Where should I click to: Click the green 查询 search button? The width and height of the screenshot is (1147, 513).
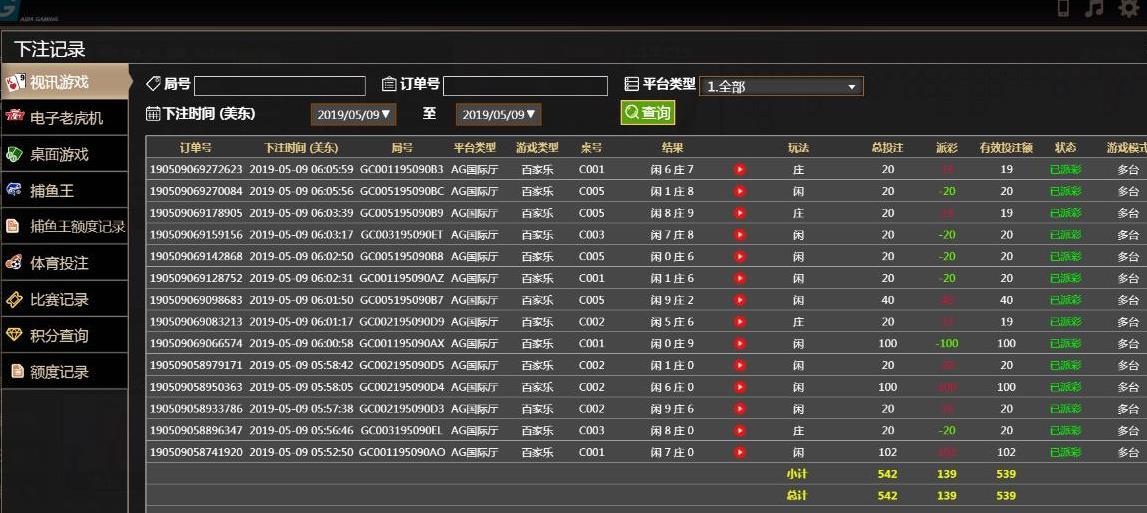click(647, 113)
